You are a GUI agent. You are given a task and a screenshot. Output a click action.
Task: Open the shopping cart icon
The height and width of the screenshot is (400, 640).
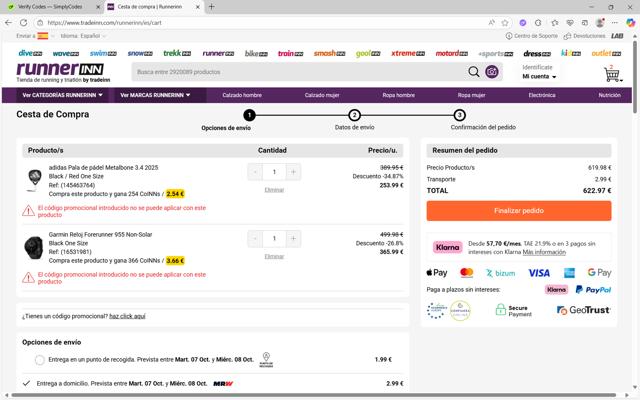pyautogui.click(x=612, y=74)
